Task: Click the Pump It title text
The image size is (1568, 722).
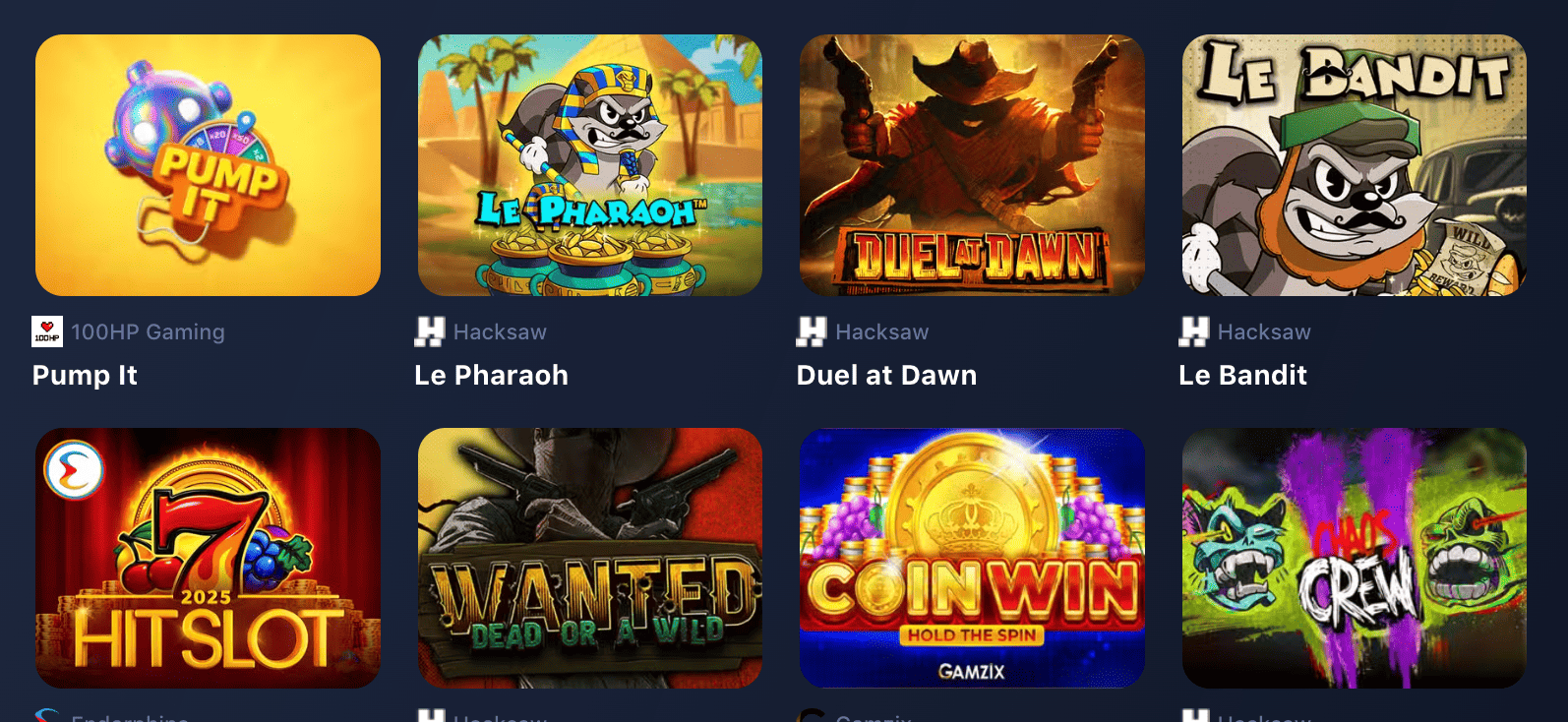Action: pyautogui.click(x=85, y=375)
